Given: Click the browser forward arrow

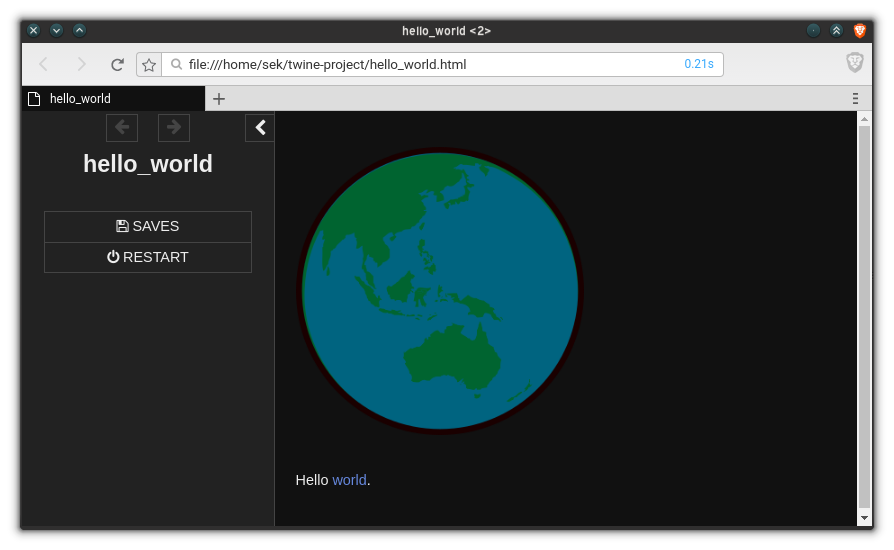Looking at the screenshot, I should point(81,65).
